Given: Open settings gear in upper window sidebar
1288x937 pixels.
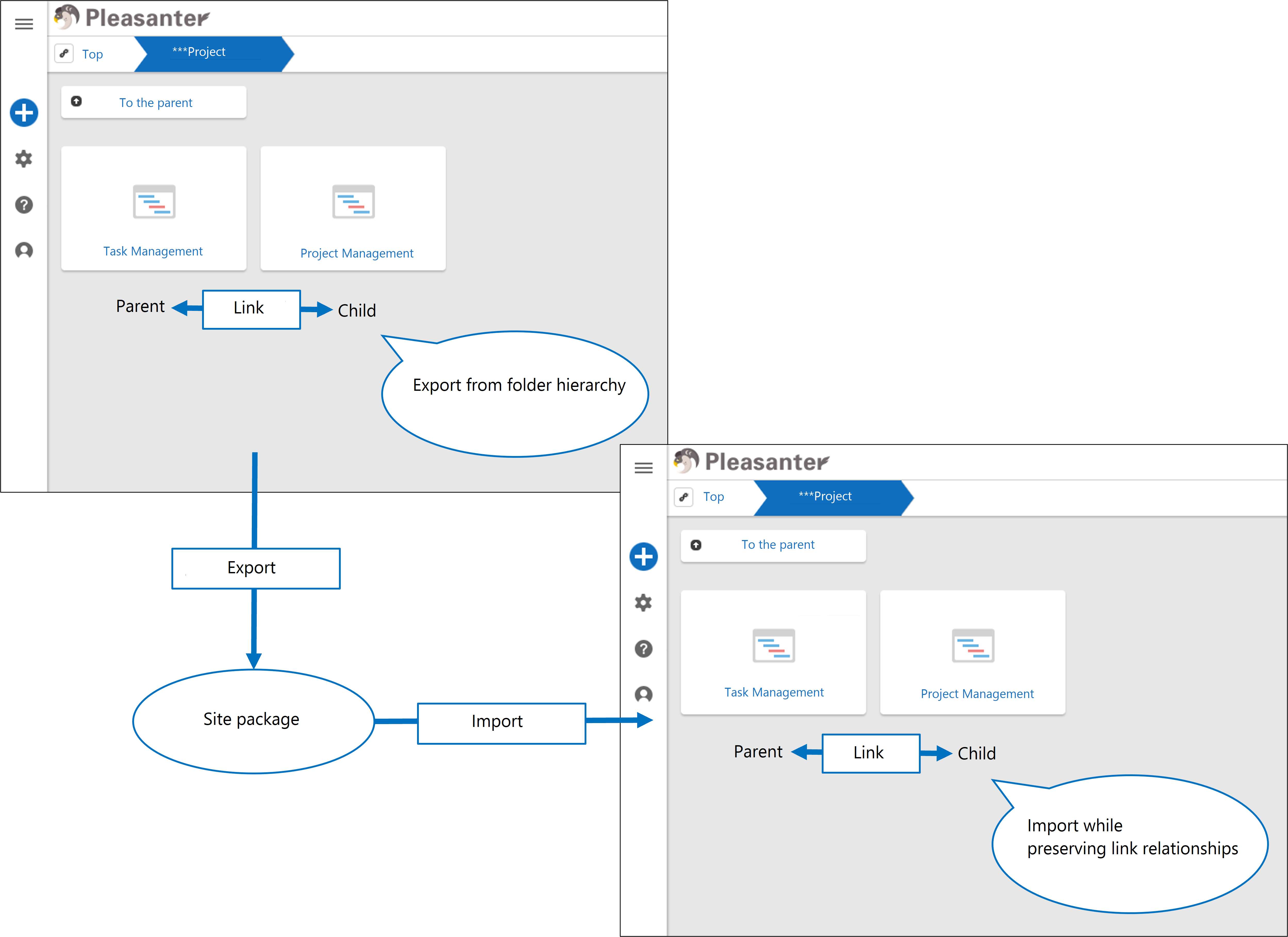Looking at the screenshot, I should tap(24, 159).
